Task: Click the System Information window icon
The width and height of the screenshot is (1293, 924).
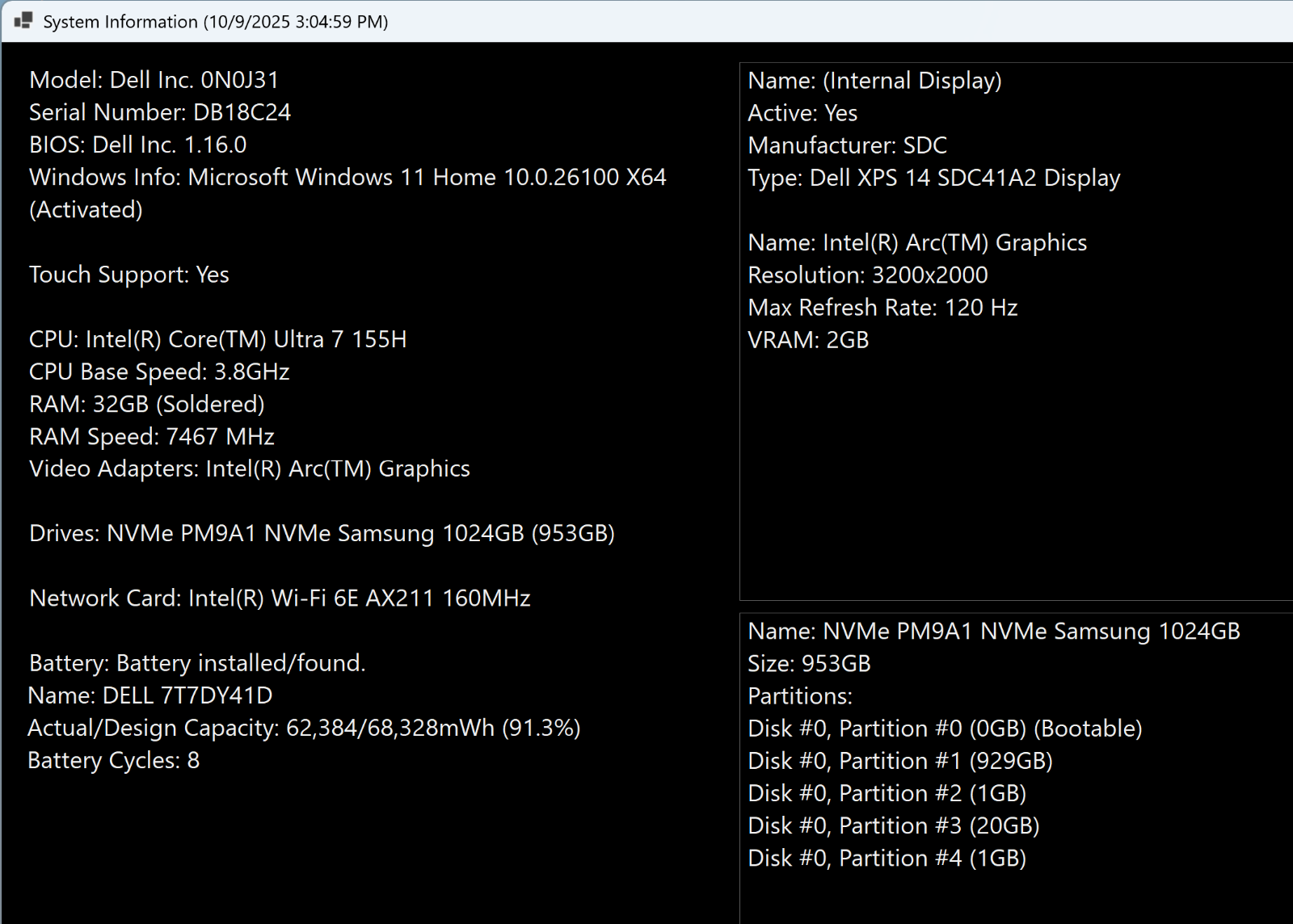Action: point(23,21)
